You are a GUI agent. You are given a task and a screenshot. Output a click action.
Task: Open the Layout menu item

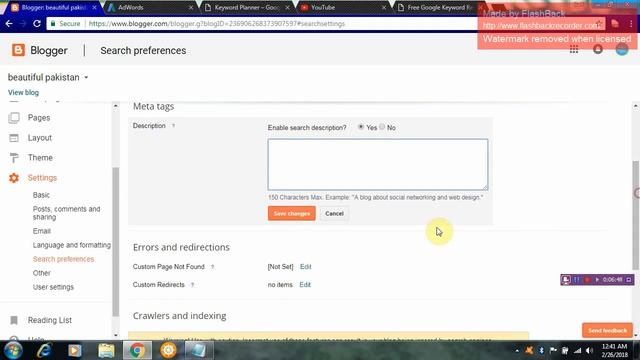(x=40, y=138)
